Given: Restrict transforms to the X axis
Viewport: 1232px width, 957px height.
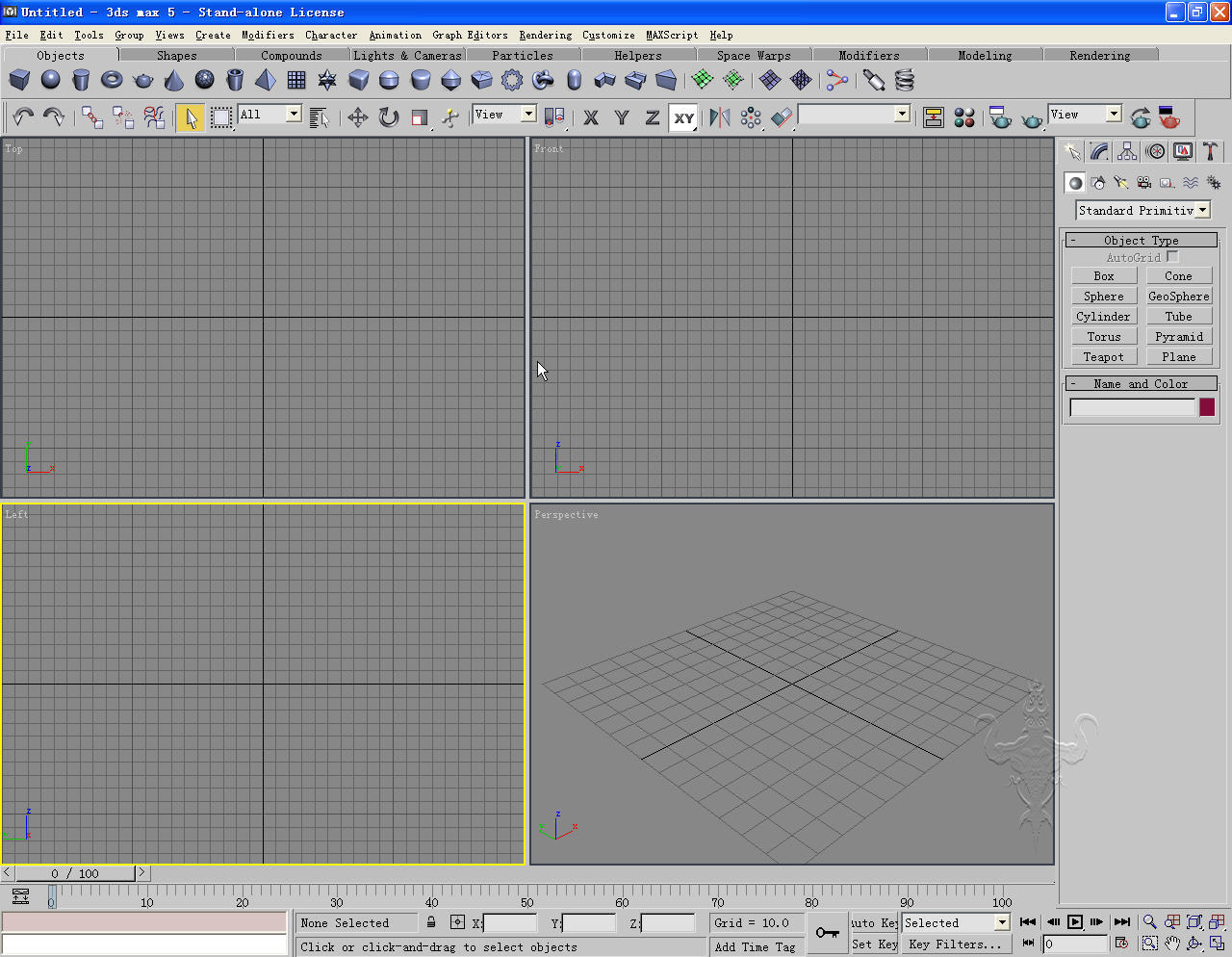Looking at the screenshot, I should coord(591,117).
